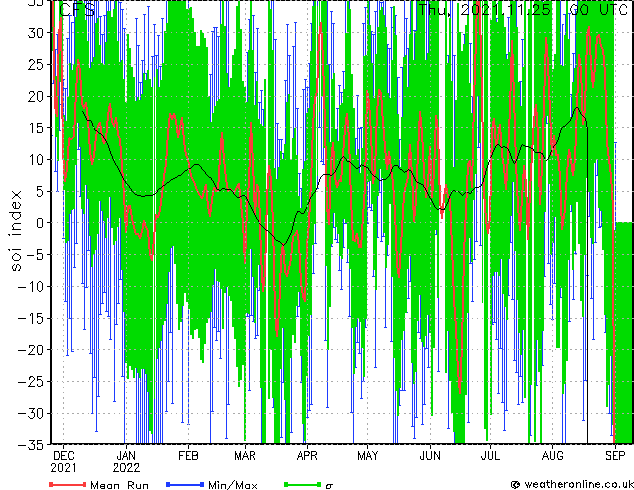Click the 20 y-axis value
Screen dimensions: 634x490
tap(35, 96)
